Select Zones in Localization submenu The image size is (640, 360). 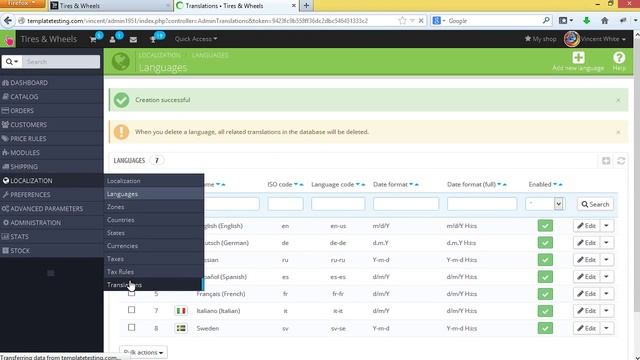pyautogui.click(x=153, y=207)
